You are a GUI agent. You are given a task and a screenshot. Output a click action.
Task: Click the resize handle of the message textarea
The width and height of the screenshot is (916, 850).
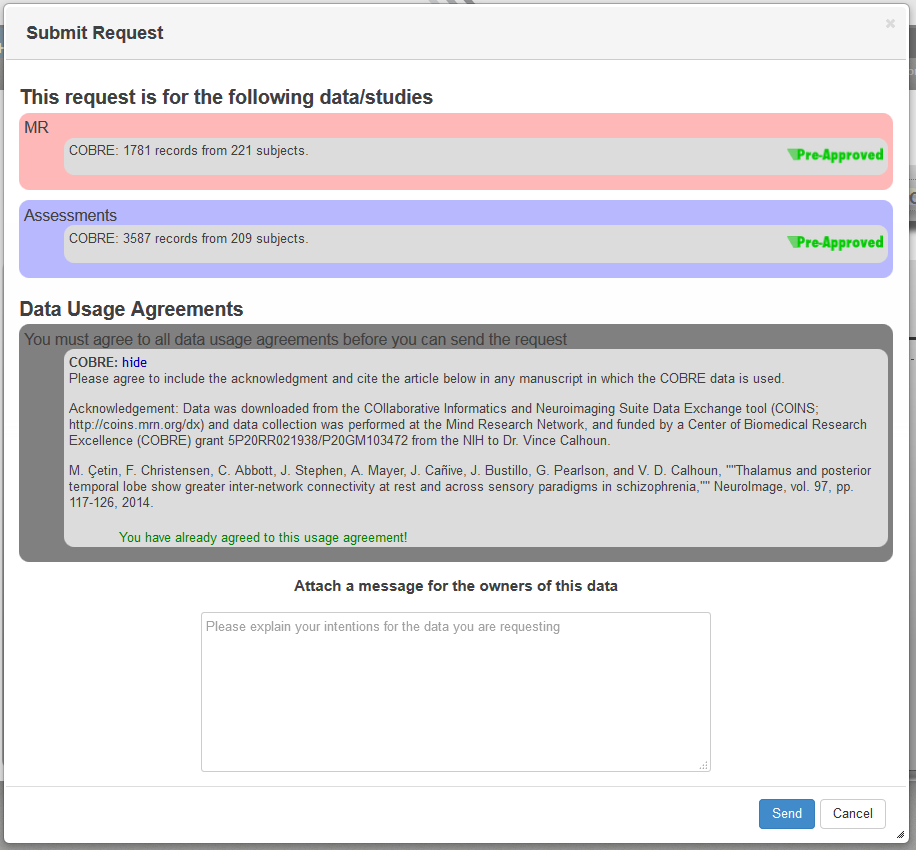point(705,765)
